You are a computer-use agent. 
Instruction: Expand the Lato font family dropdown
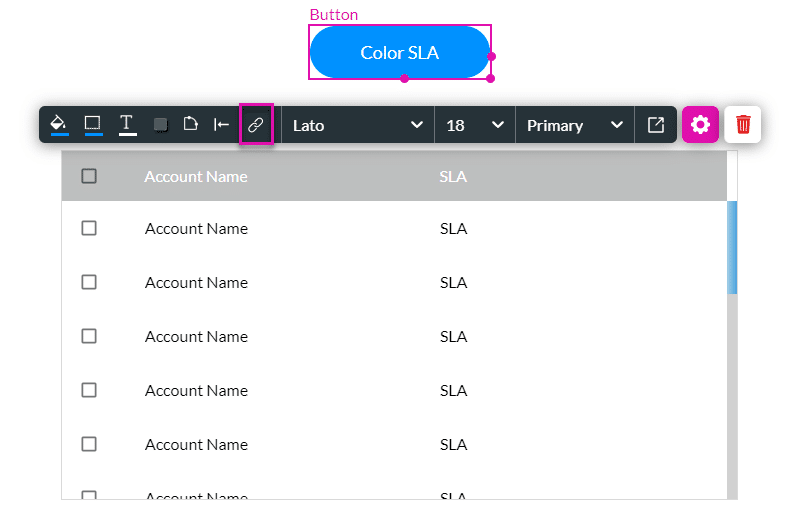coord(357,125)
